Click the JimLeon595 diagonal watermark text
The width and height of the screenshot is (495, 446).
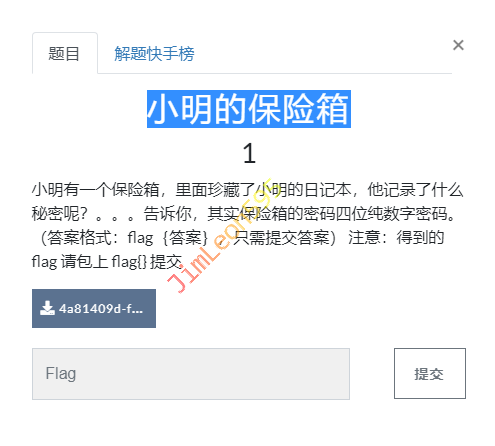point(220,235)
